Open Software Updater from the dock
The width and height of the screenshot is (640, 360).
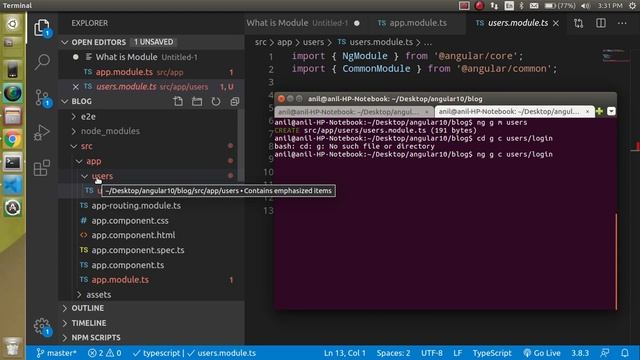[x=13, y=208]
